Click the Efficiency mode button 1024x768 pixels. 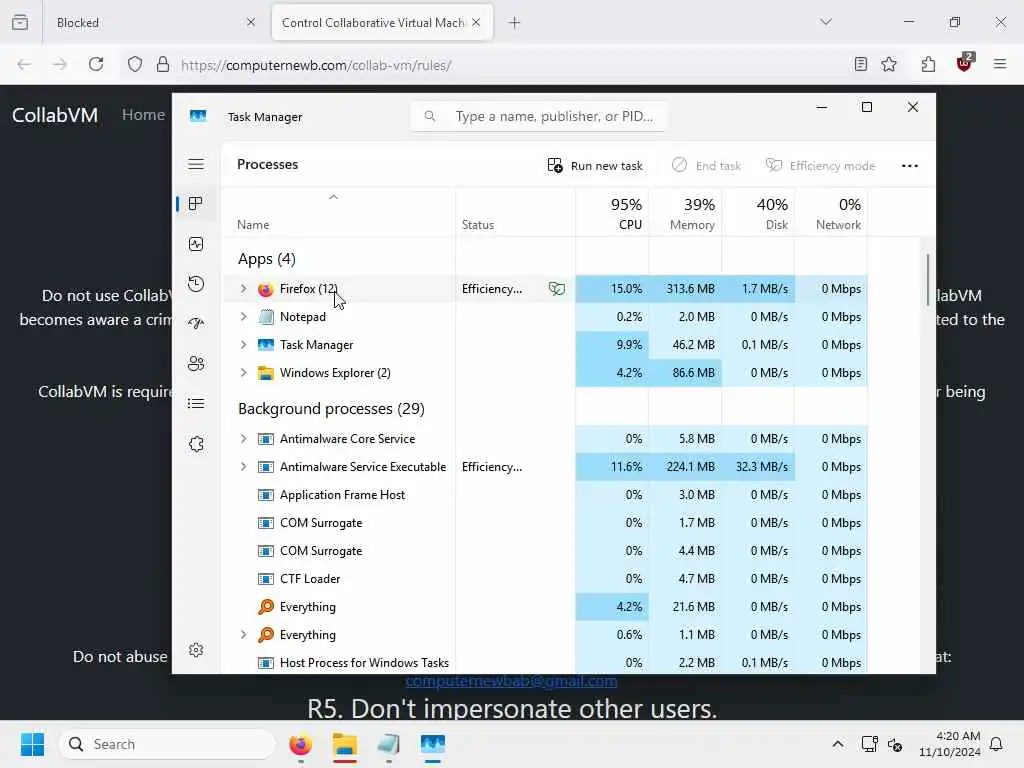[820, 166]
